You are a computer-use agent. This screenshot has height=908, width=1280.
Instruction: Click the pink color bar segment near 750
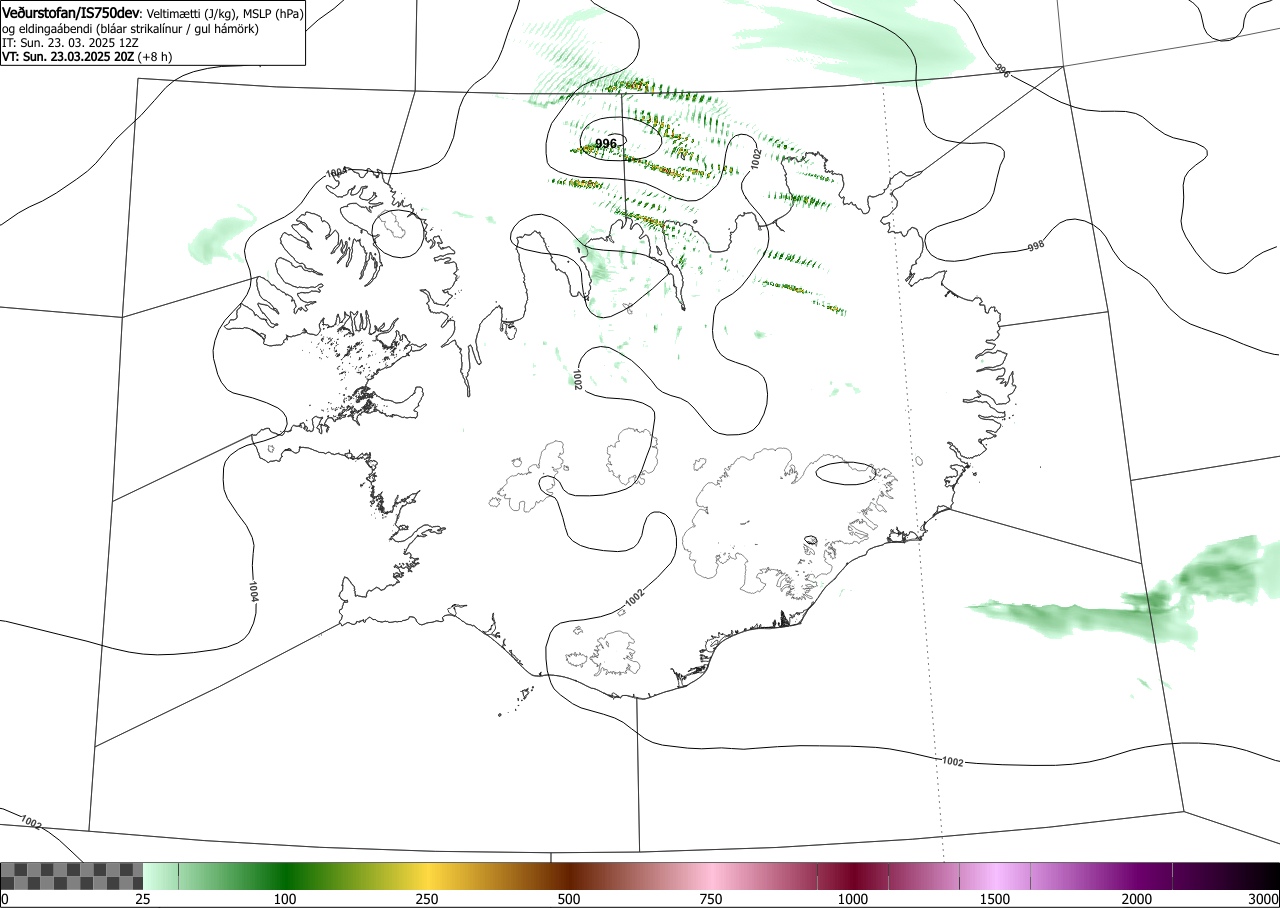click(x=711, y=876)
